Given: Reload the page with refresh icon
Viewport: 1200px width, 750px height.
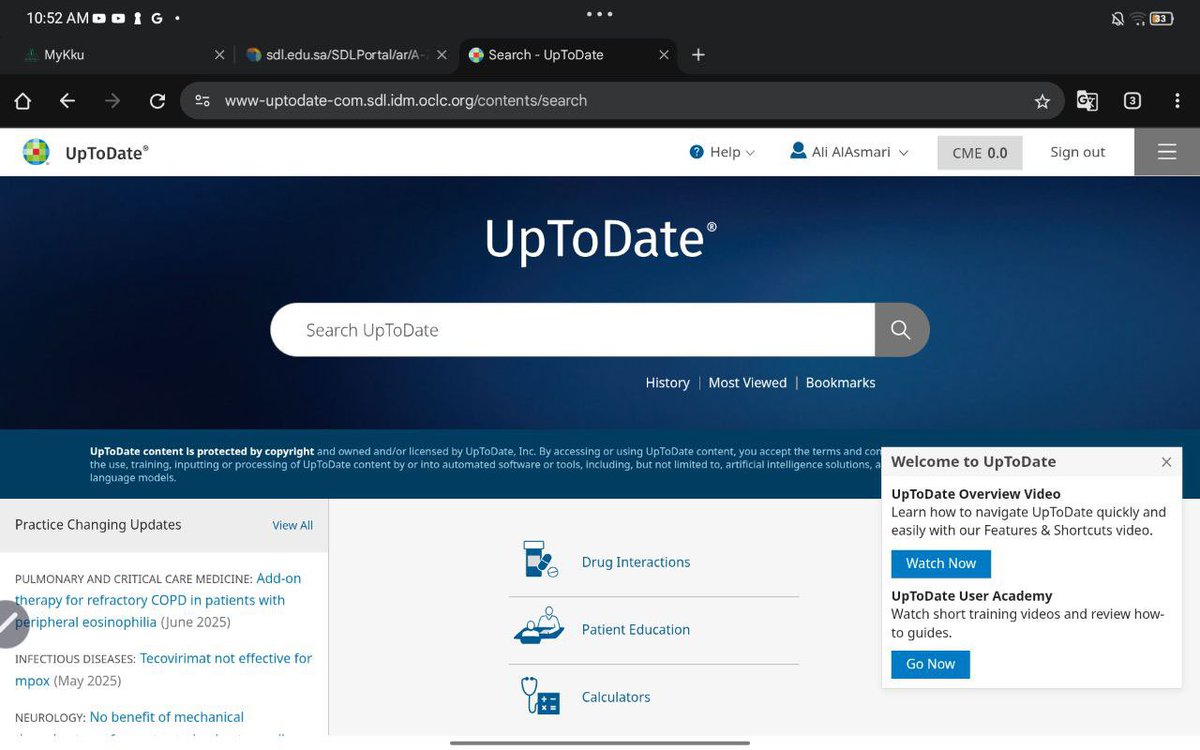Looking at the screenshot, I should (x=157, y=101).
